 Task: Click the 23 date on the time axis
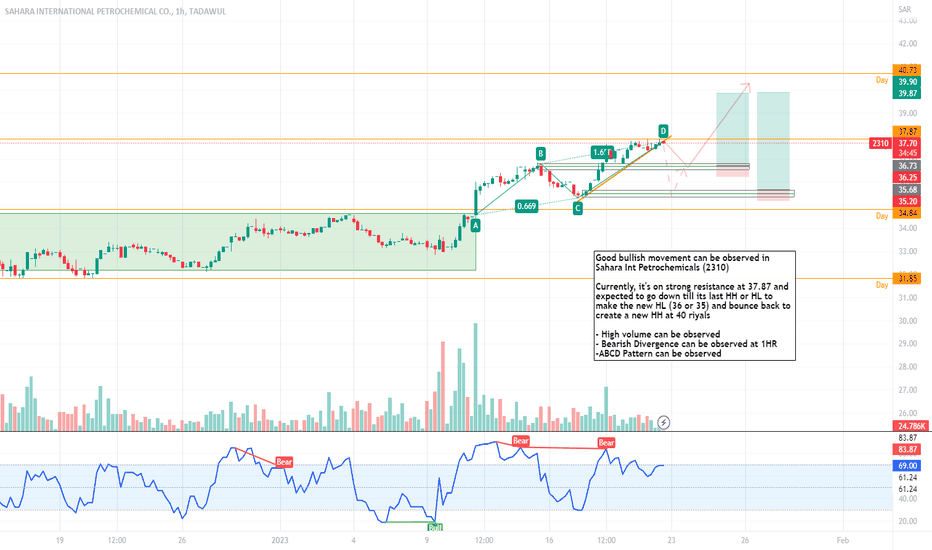[671, 540]
